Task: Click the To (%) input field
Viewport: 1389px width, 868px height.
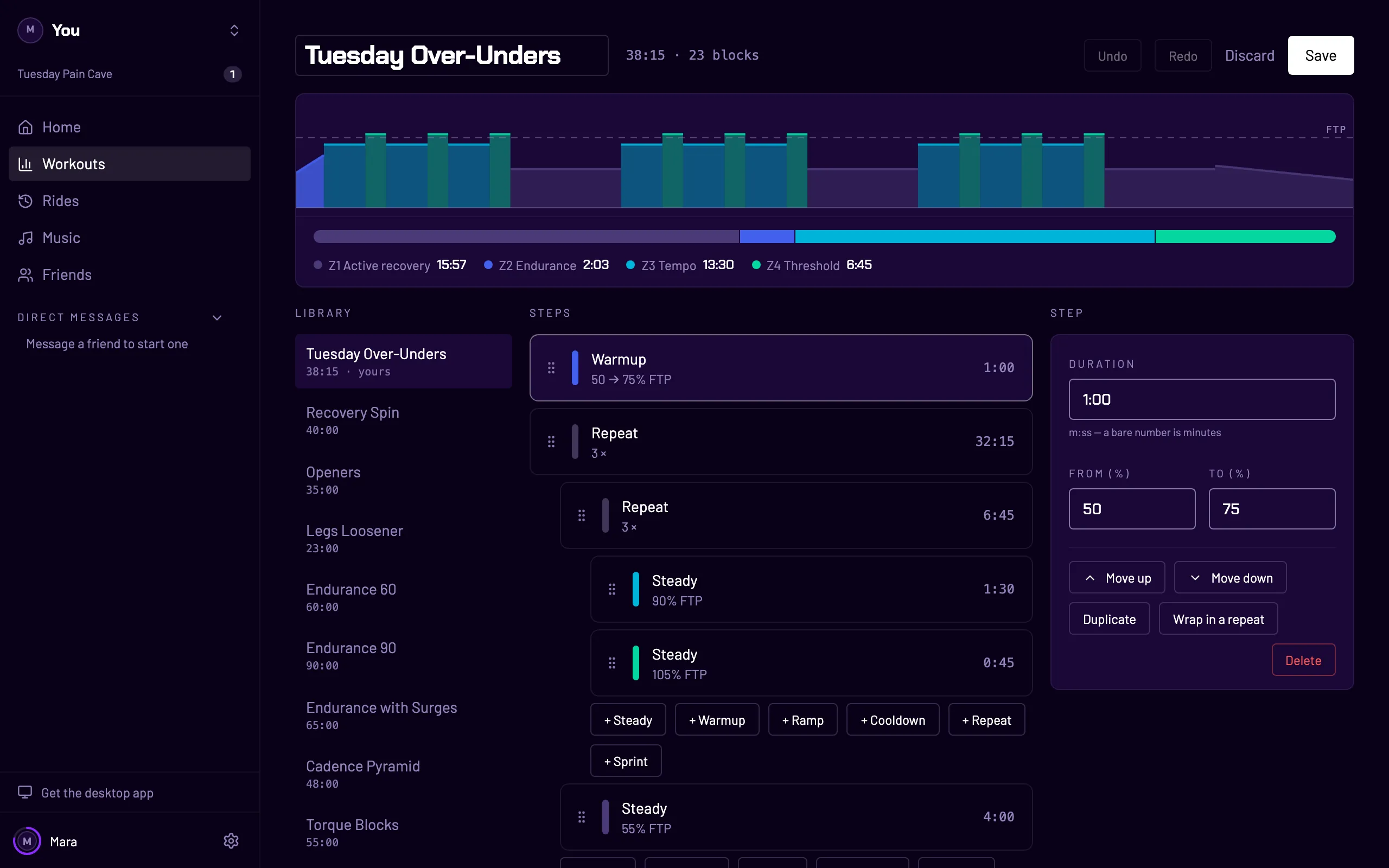Action: click(x=1272, y=509)
